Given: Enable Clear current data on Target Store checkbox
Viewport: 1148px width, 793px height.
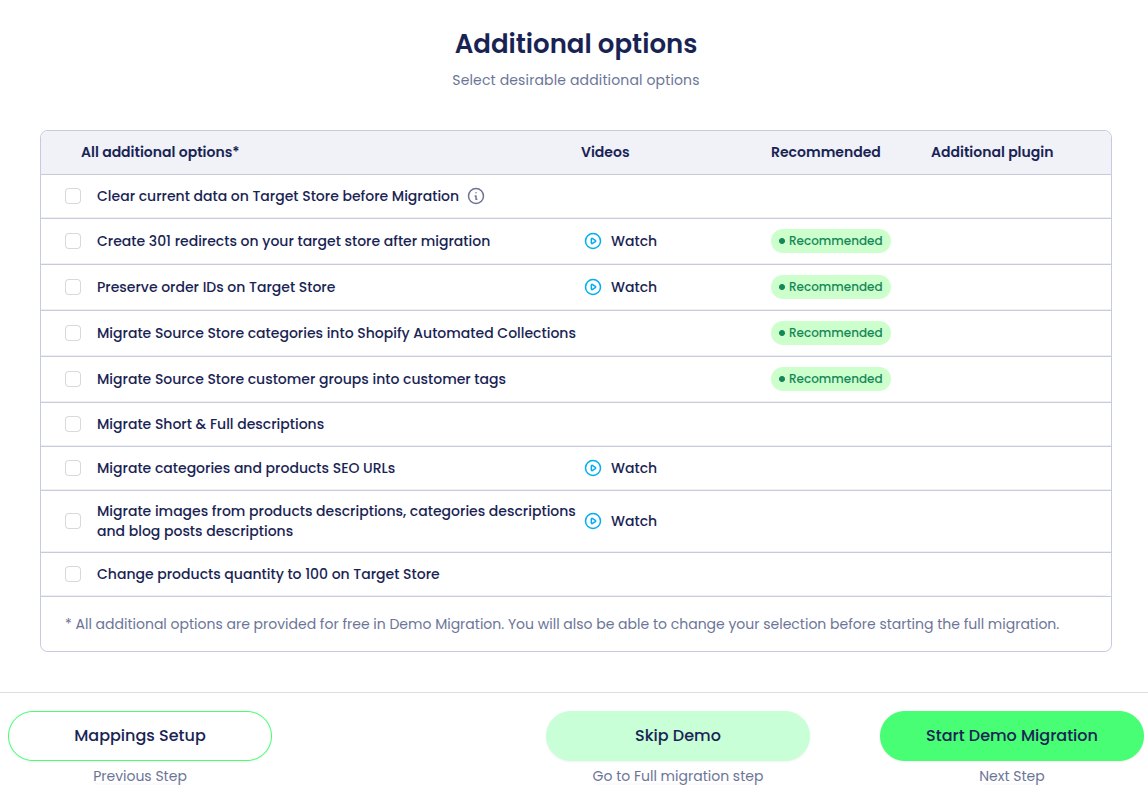Looking at the screenshot, I should pyautogui.click(x=73, y=196).
